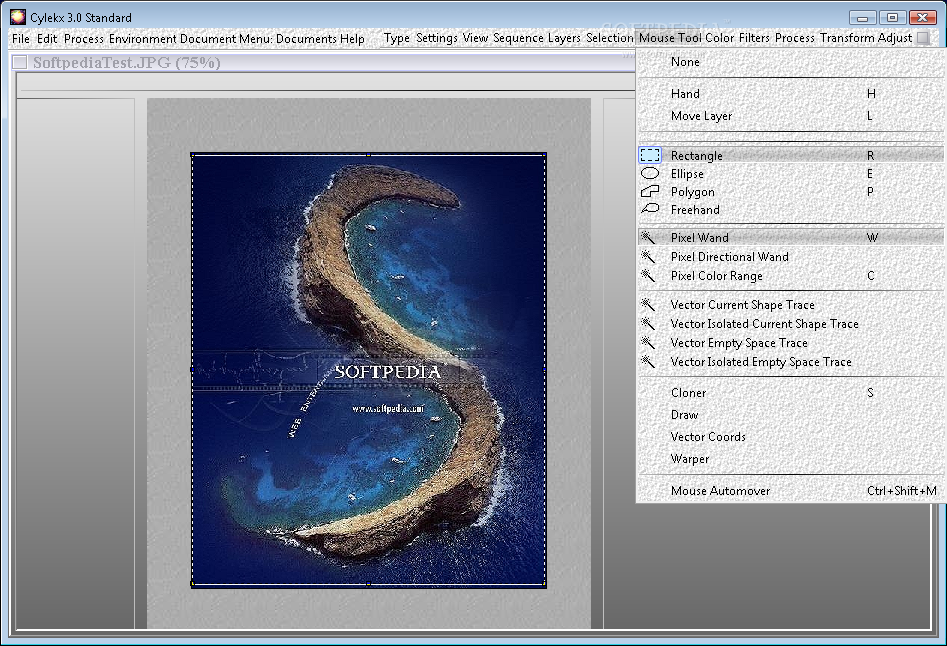Open the Documents menu

(306, 39)
